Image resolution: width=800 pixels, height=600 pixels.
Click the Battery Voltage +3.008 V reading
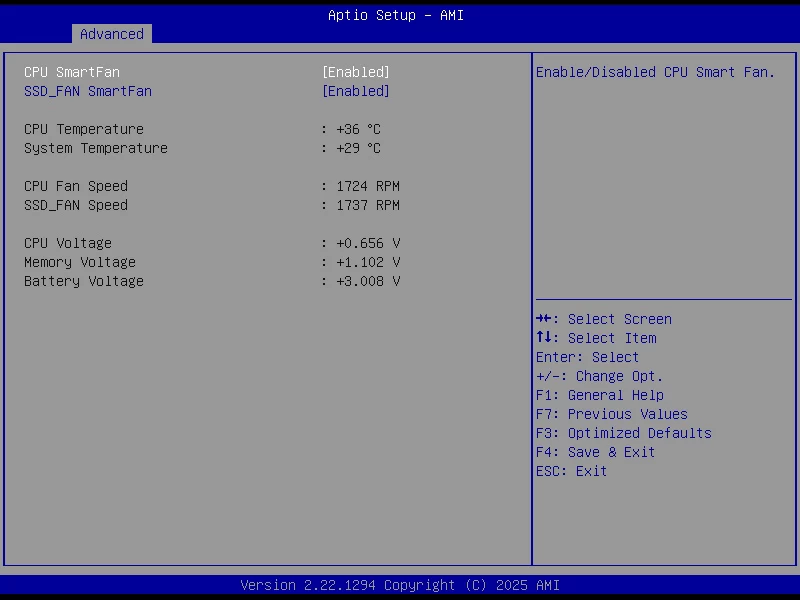coord(365,281)
